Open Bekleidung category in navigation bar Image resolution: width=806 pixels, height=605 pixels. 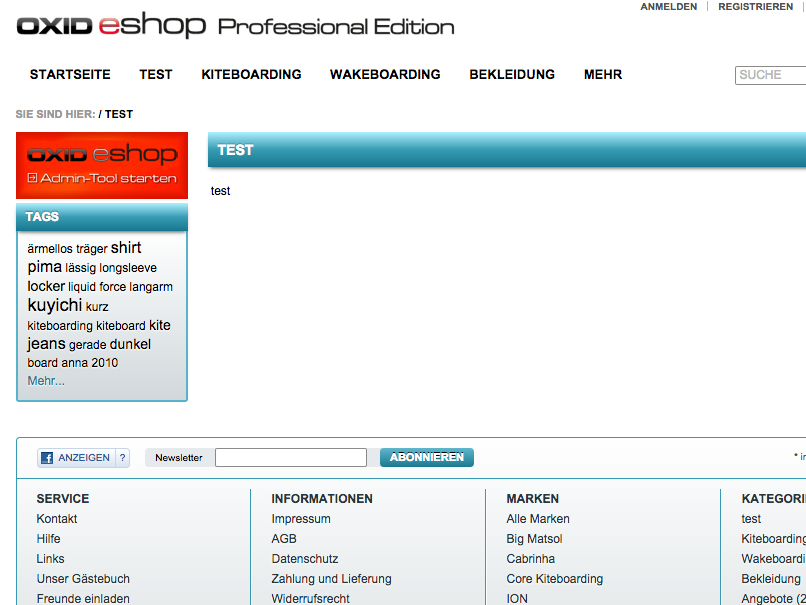click(512, 75)
